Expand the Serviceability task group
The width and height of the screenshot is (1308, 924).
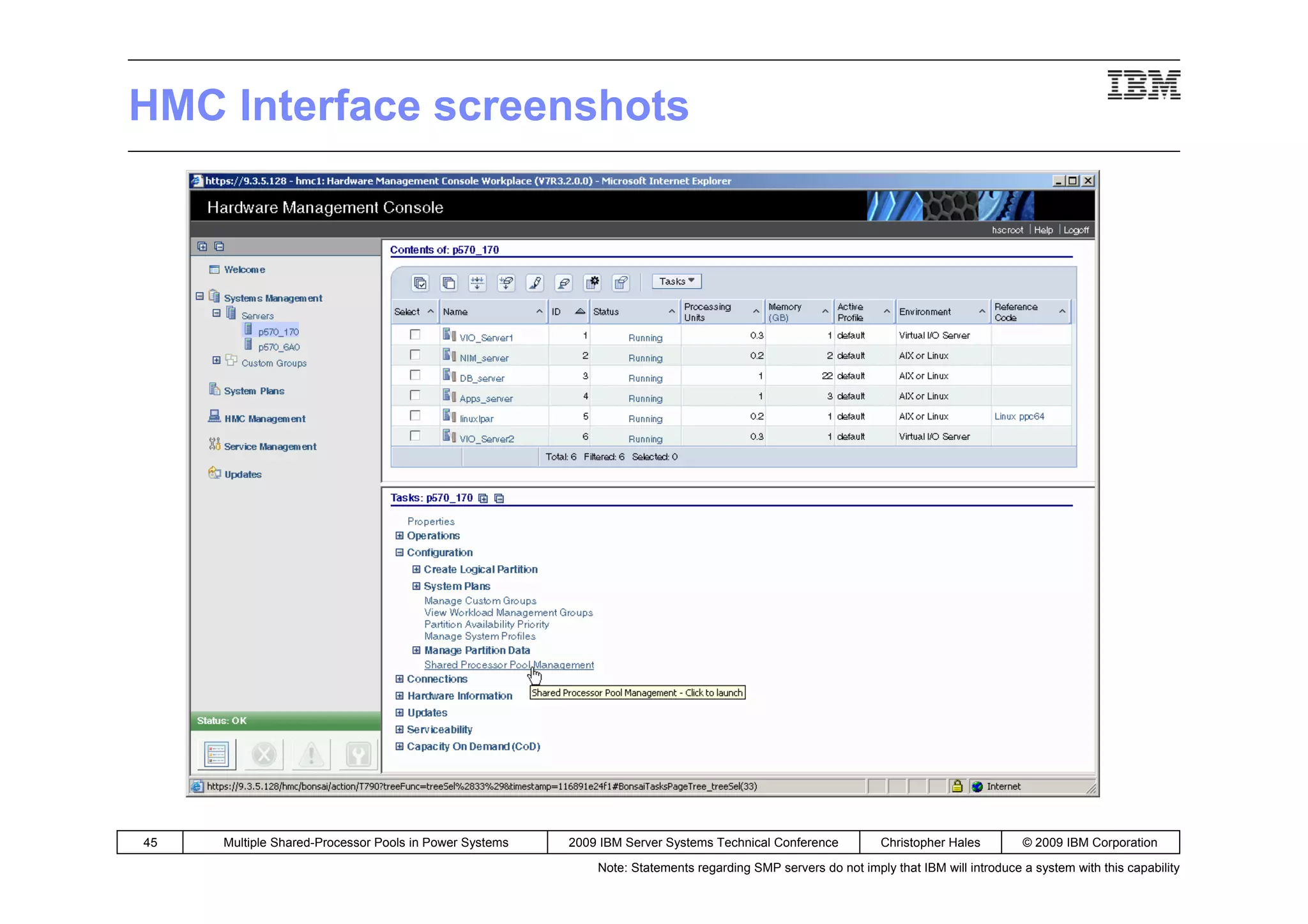(x=399, y=729)
